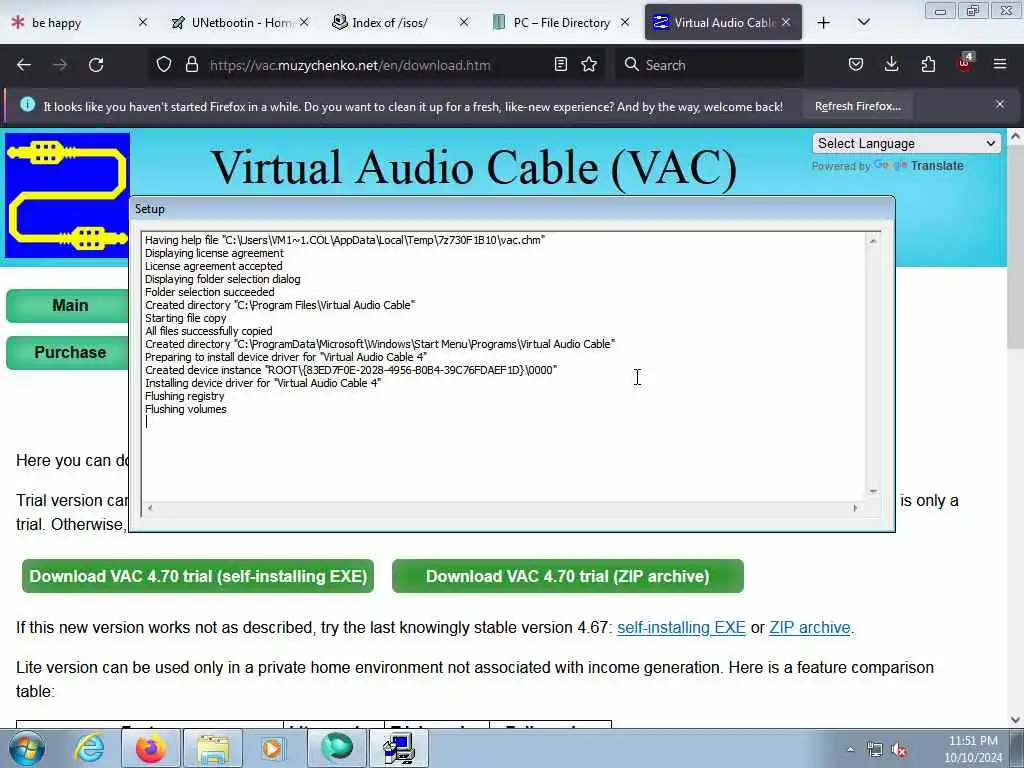Click 'Flushing volumes' line in Setup log
The image size is (1024, 768).
click(x=185, y=409)
